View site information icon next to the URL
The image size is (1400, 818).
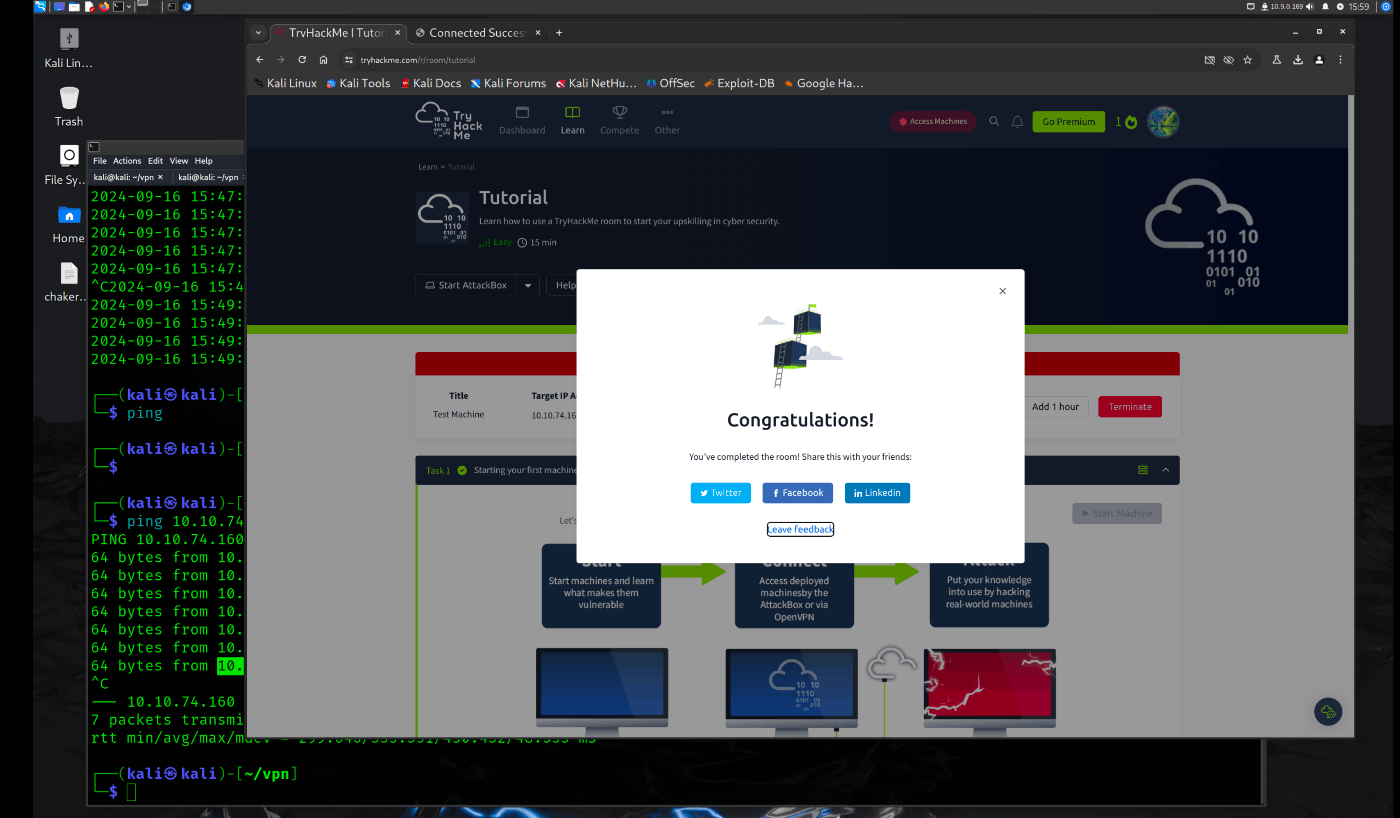point(349,60)
